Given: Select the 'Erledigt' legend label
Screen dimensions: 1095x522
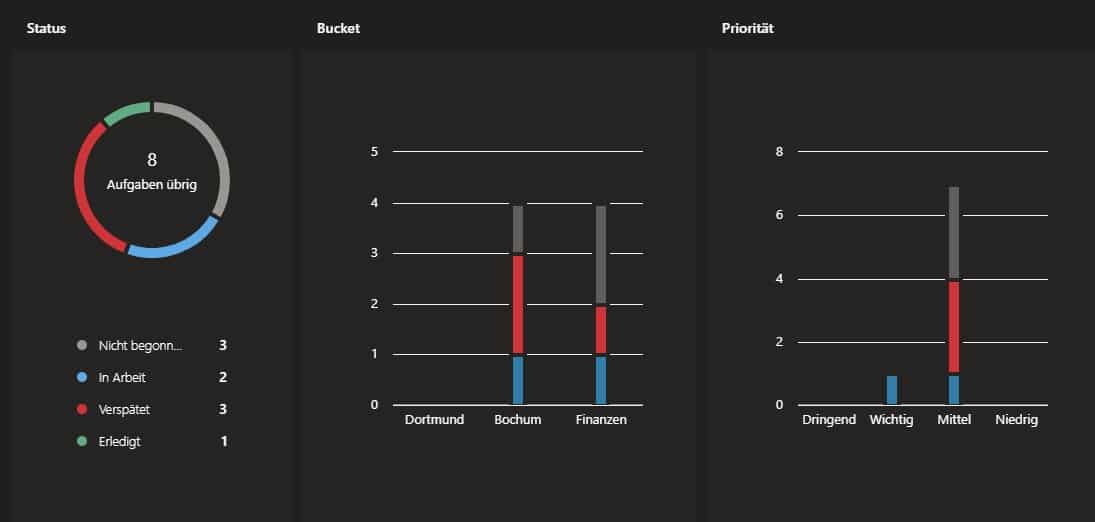Looking at the screenshot, I should pyautogui.click(x=122, y=441).
